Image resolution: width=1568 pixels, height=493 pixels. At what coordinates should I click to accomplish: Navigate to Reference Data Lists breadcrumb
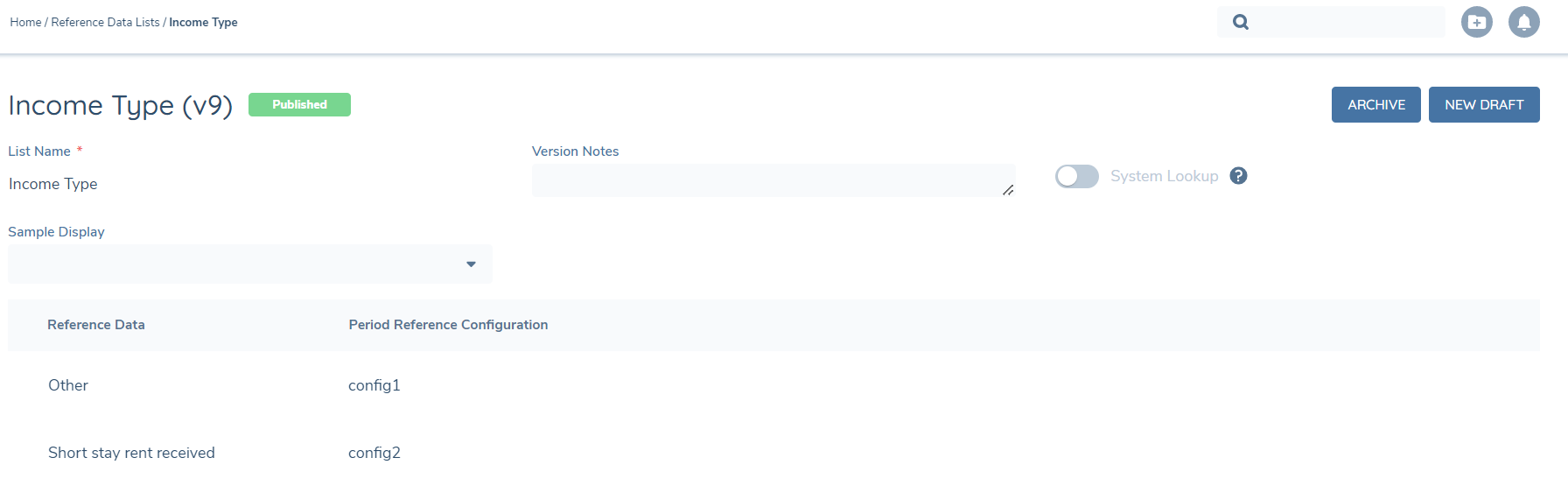coord(105,22)
